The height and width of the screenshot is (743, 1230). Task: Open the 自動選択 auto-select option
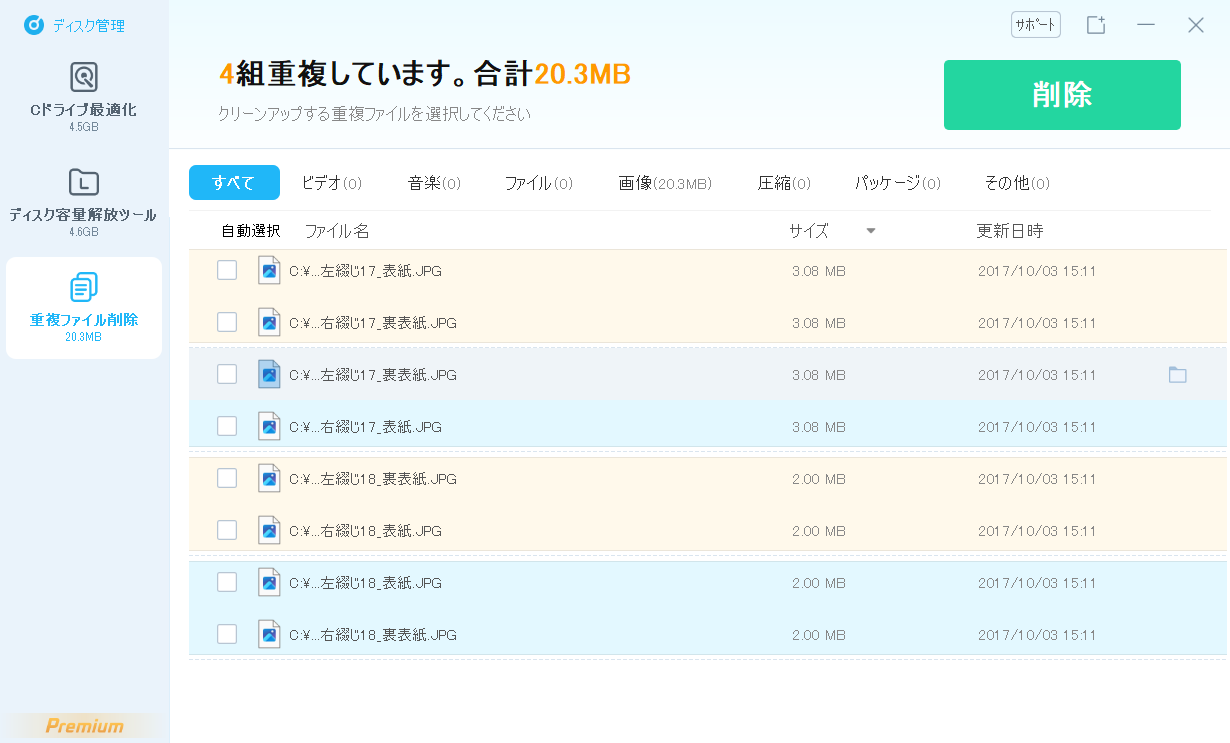(250, 231)
